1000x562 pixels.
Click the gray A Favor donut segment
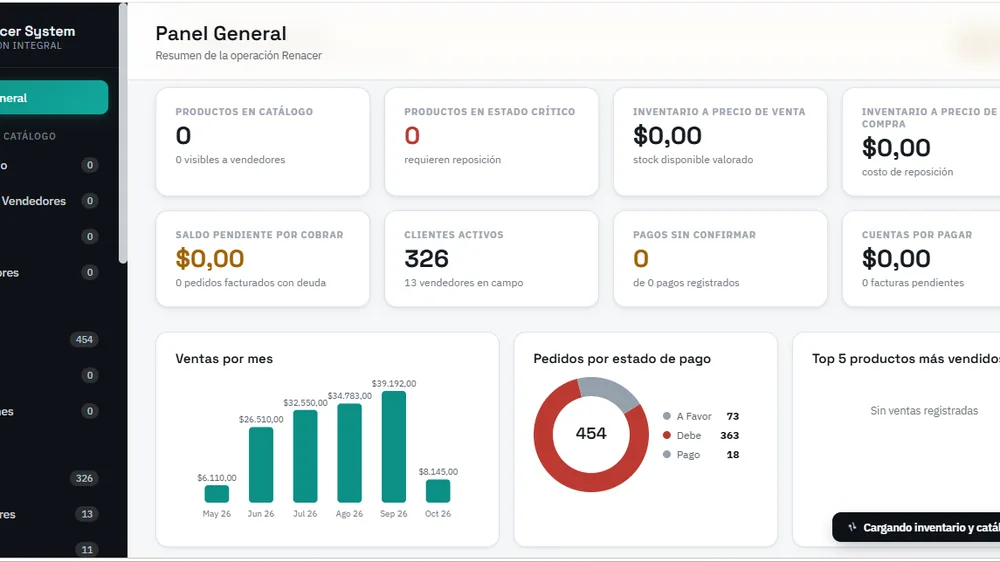607,391
